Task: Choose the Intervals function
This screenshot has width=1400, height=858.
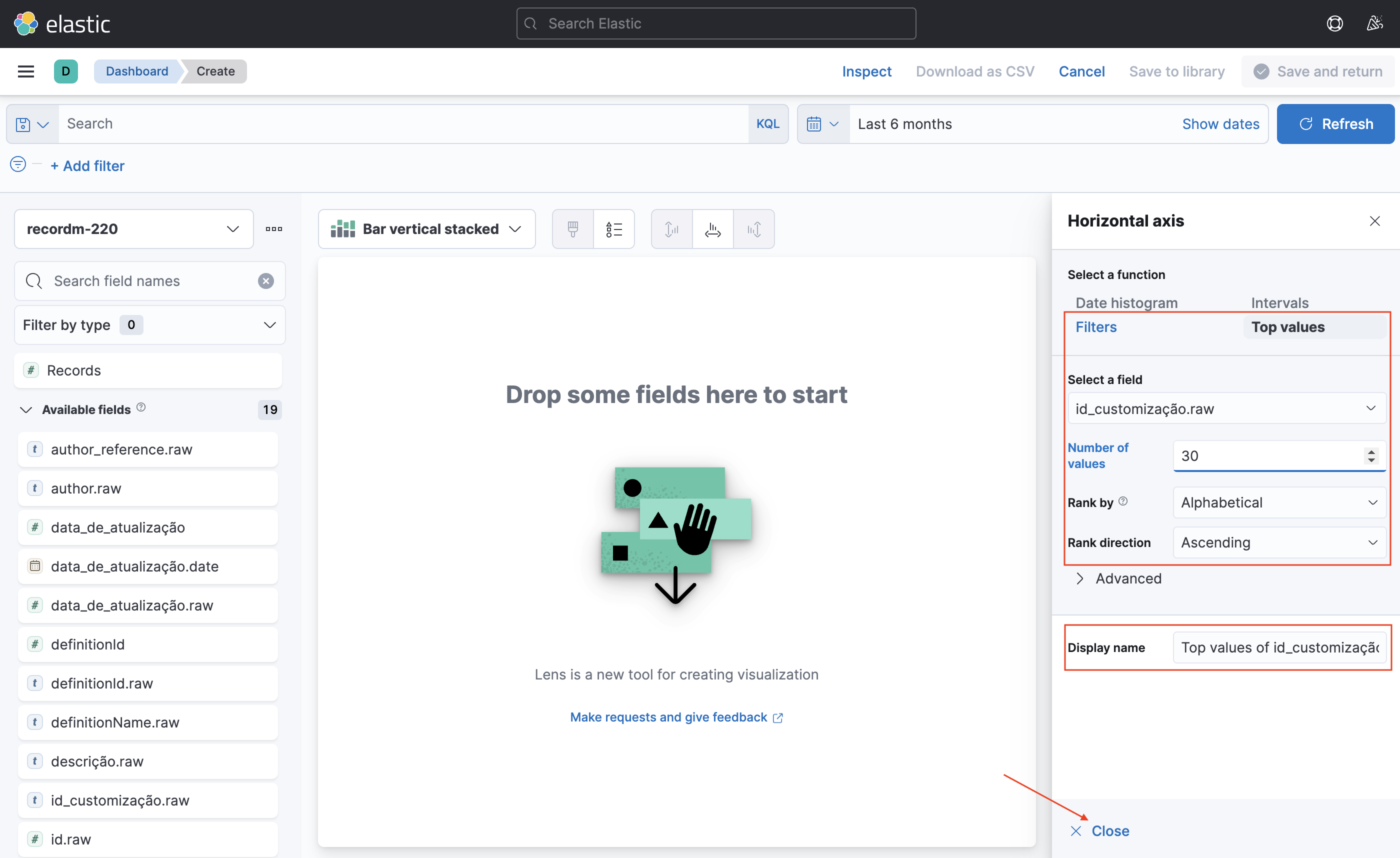Action: (1279, 303)
